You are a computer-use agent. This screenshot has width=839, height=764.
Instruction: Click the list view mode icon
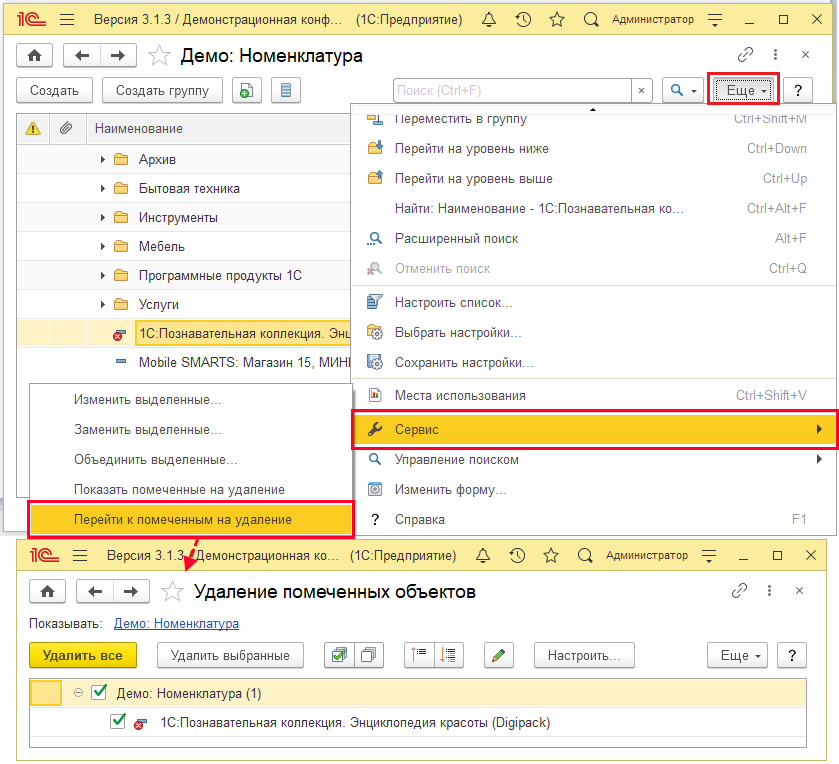point(286,90)
